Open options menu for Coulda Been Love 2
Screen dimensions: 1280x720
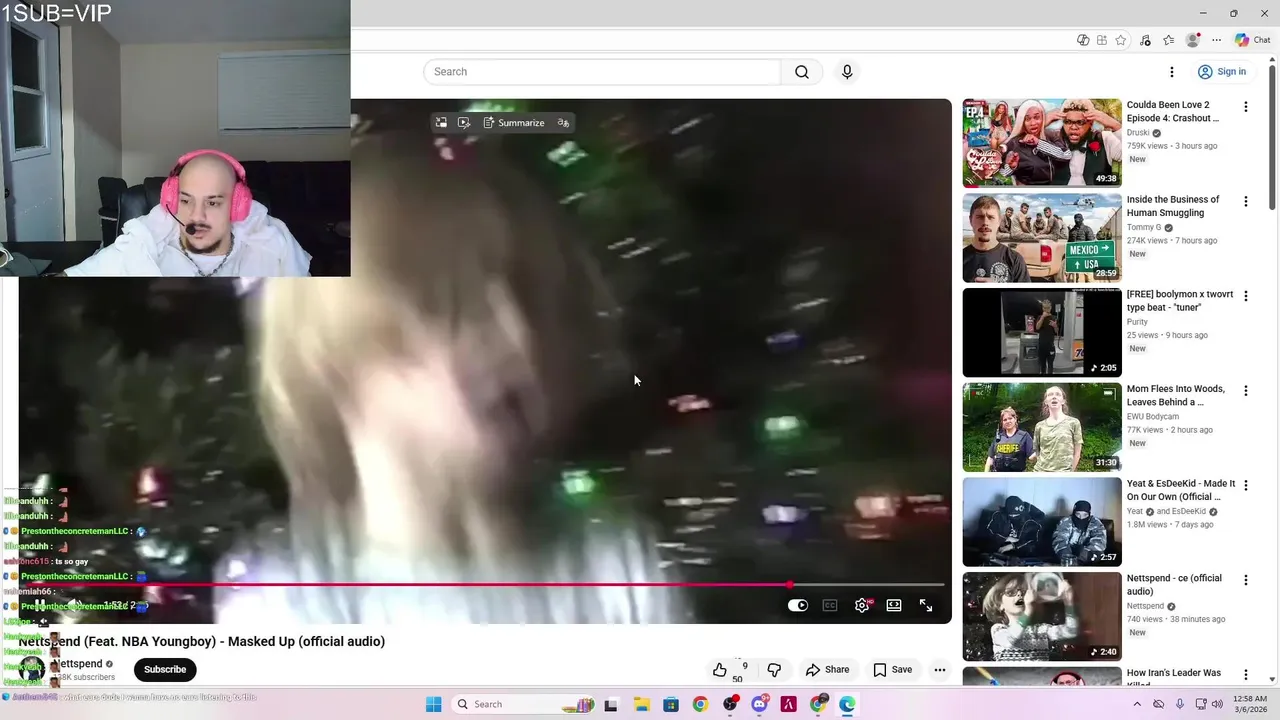point(1246,107)
